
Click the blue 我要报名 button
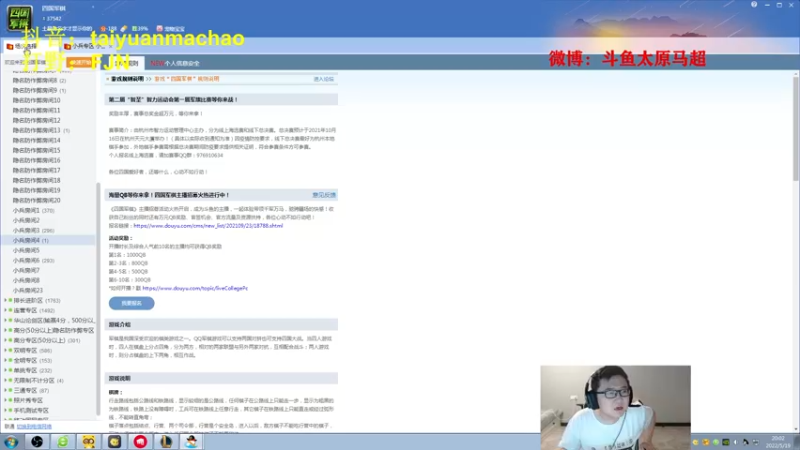click(x=132, y=303)
